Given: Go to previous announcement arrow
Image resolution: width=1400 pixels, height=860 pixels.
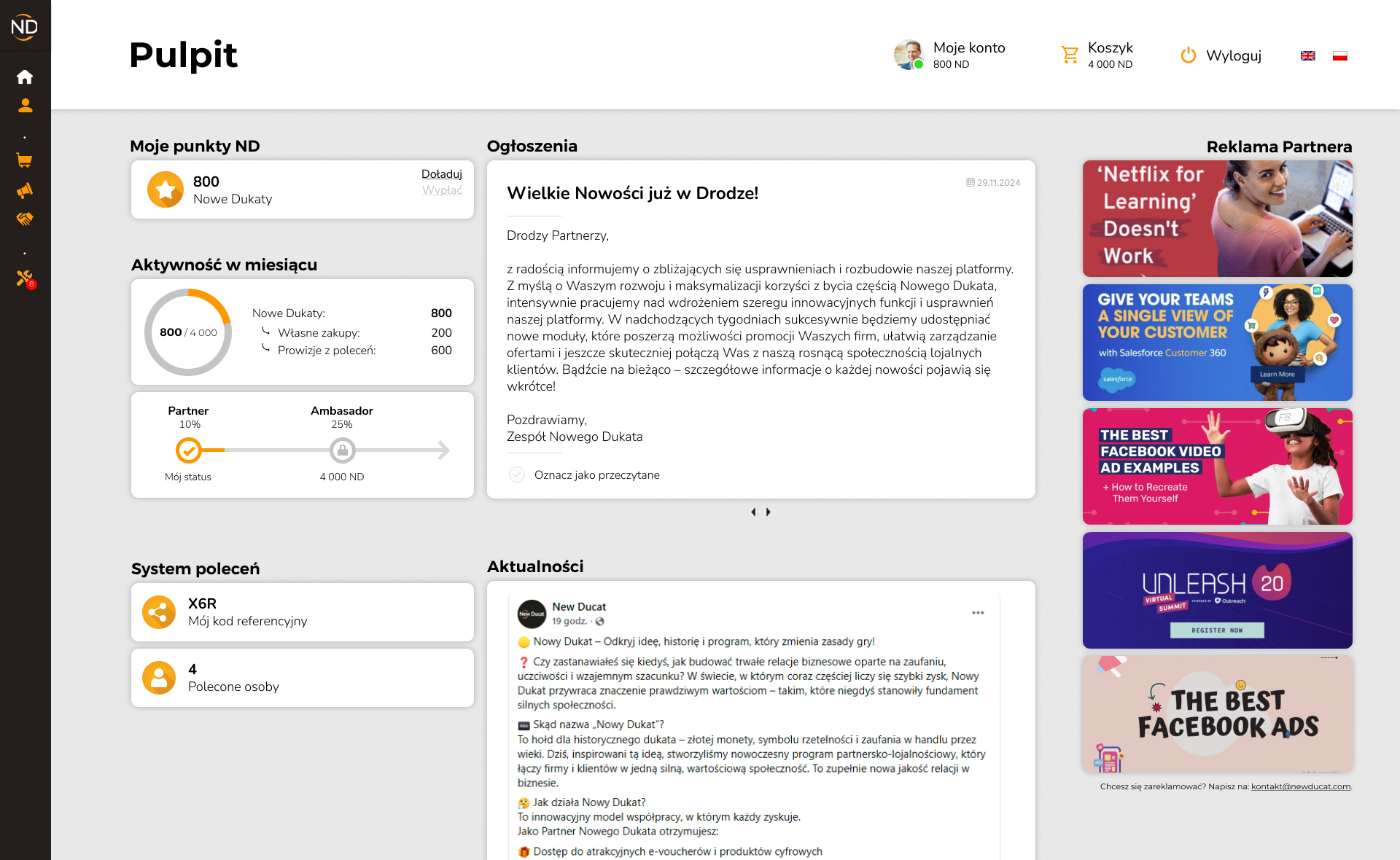Looking at the screenshot, I should pyautogui.click(x=753, y=512).
